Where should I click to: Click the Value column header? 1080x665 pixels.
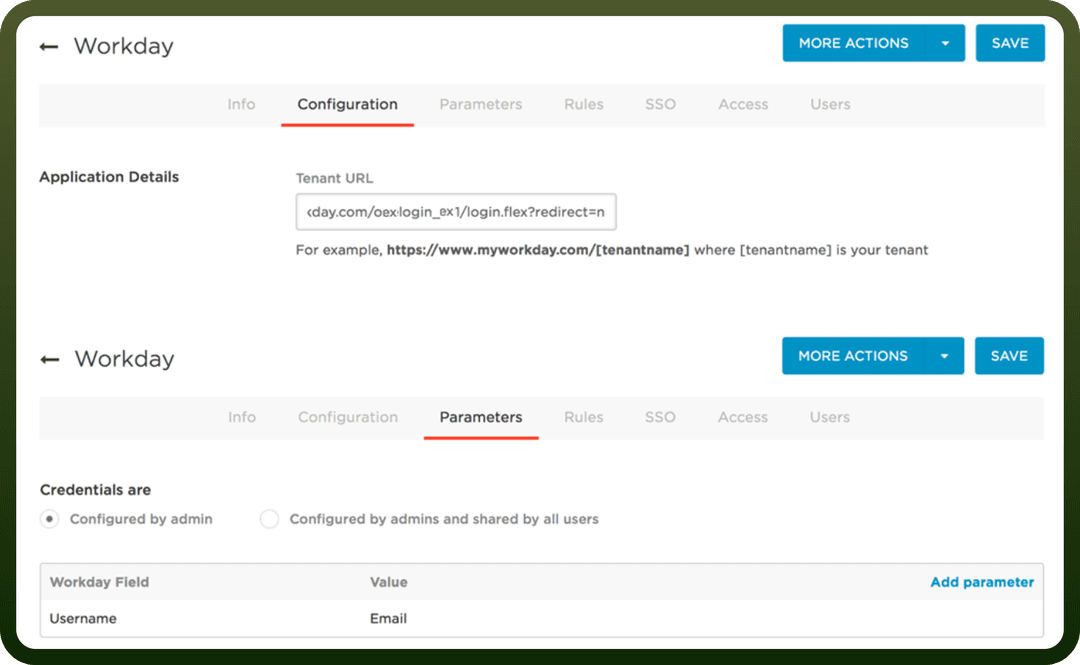tap(388, 582)
